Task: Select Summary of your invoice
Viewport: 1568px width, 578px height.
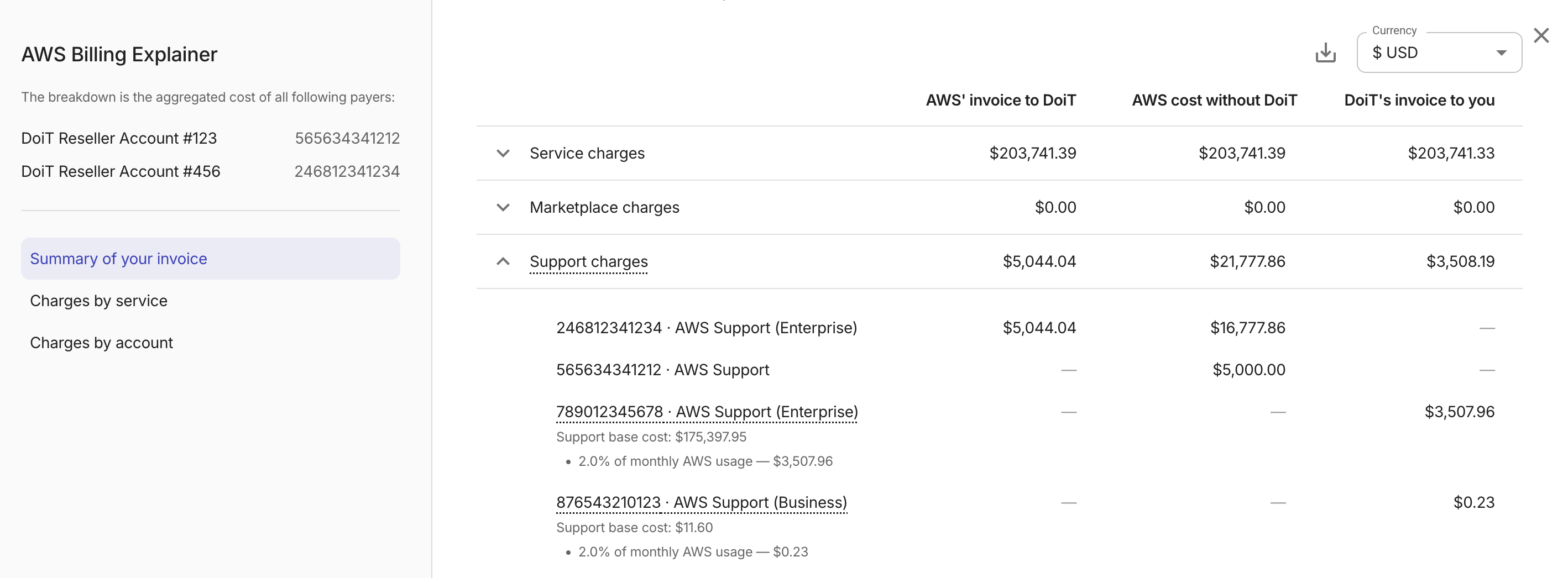Action: coord(210,259)
